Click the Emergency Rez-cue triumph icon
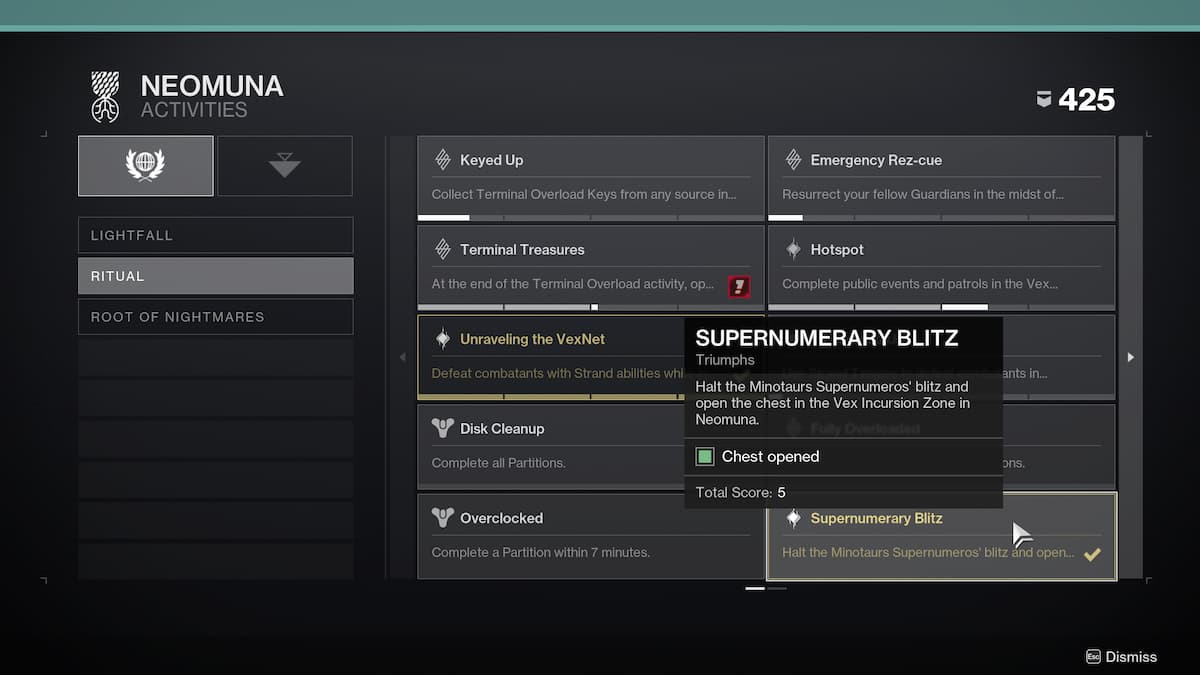Viewport: 1200px width, 675px height. pos(794,160)
